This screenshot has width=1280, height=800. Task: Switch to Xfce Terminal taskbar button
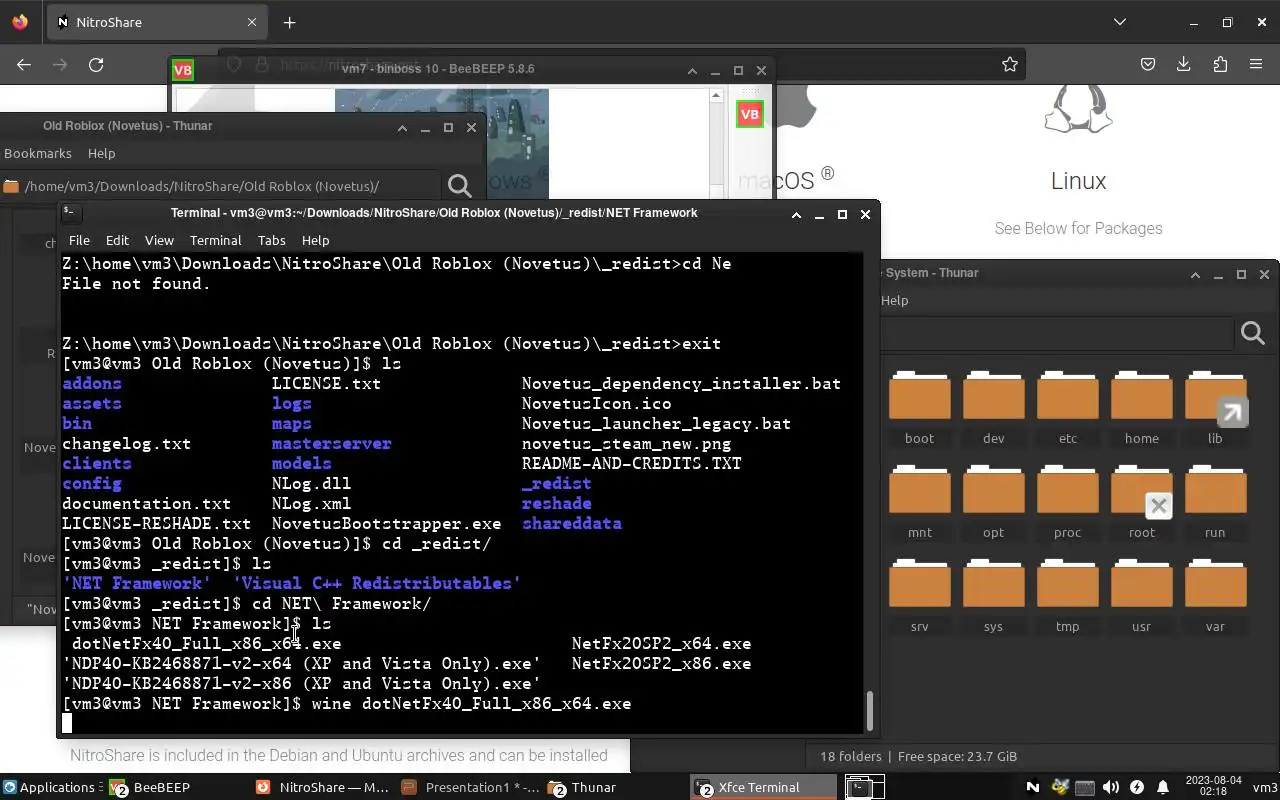pyautogui.click(x=764, y=787)
